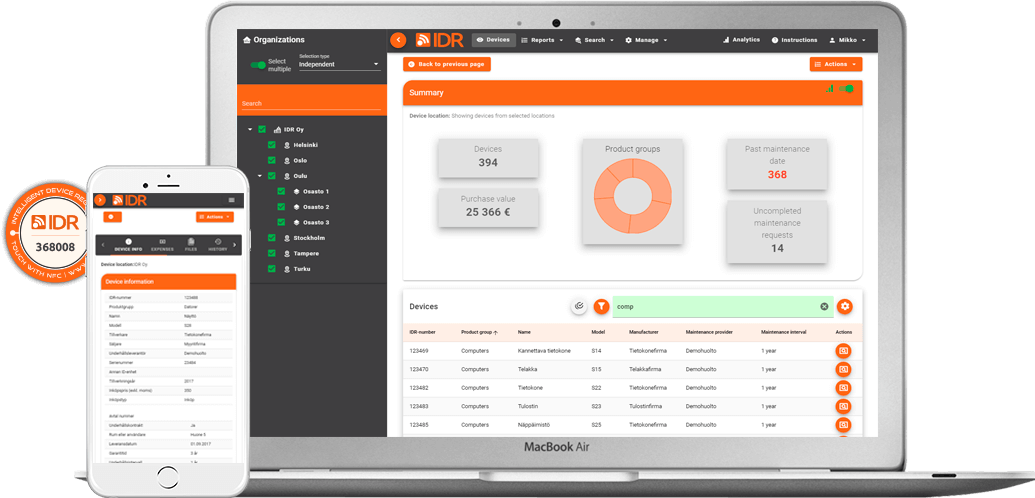
Task: Open the Selection type dropdown
Action: (339, 64)
